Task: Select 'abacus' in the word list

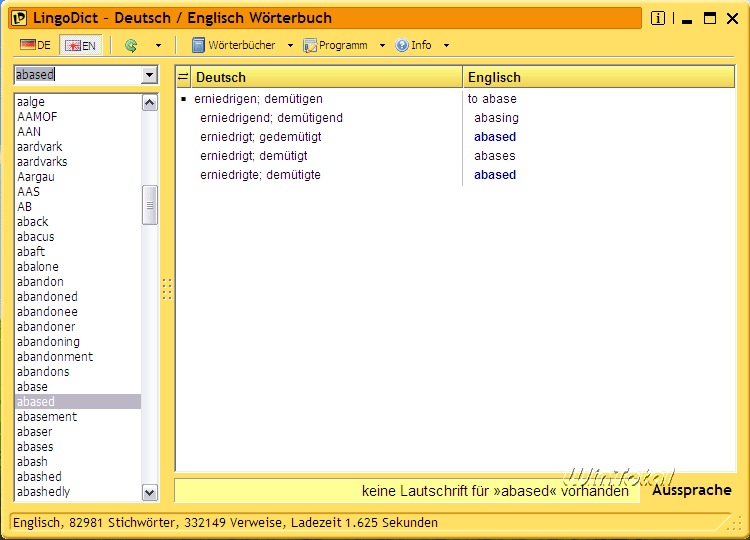Action: tap(36, 237)
